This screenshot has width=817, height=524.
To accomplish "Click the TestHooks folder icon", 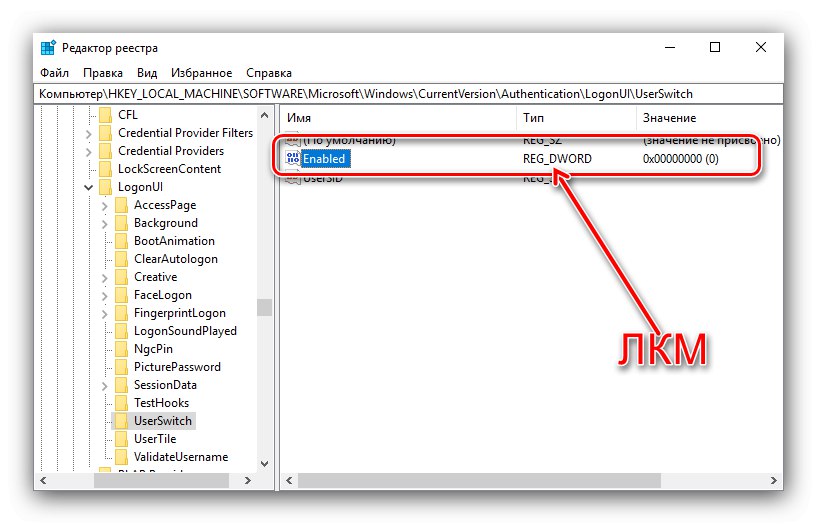I will [121, 403].
